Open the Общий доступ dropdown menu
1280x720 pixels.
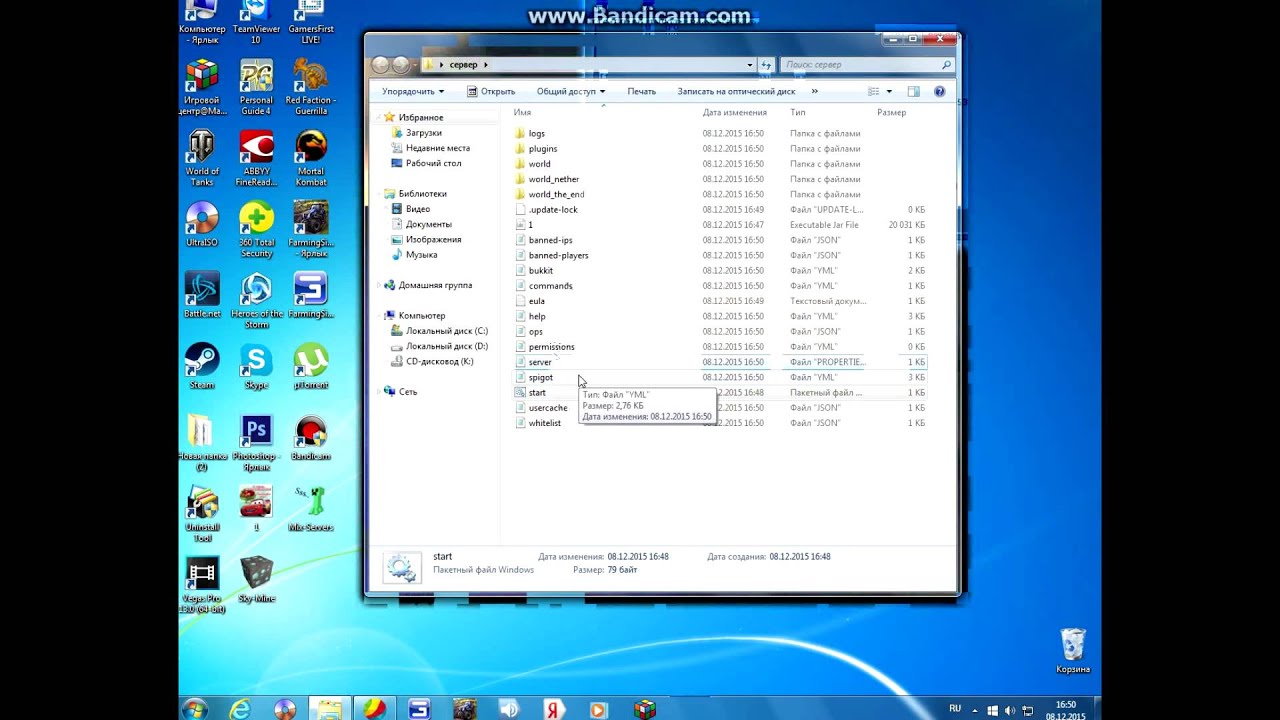571,91
